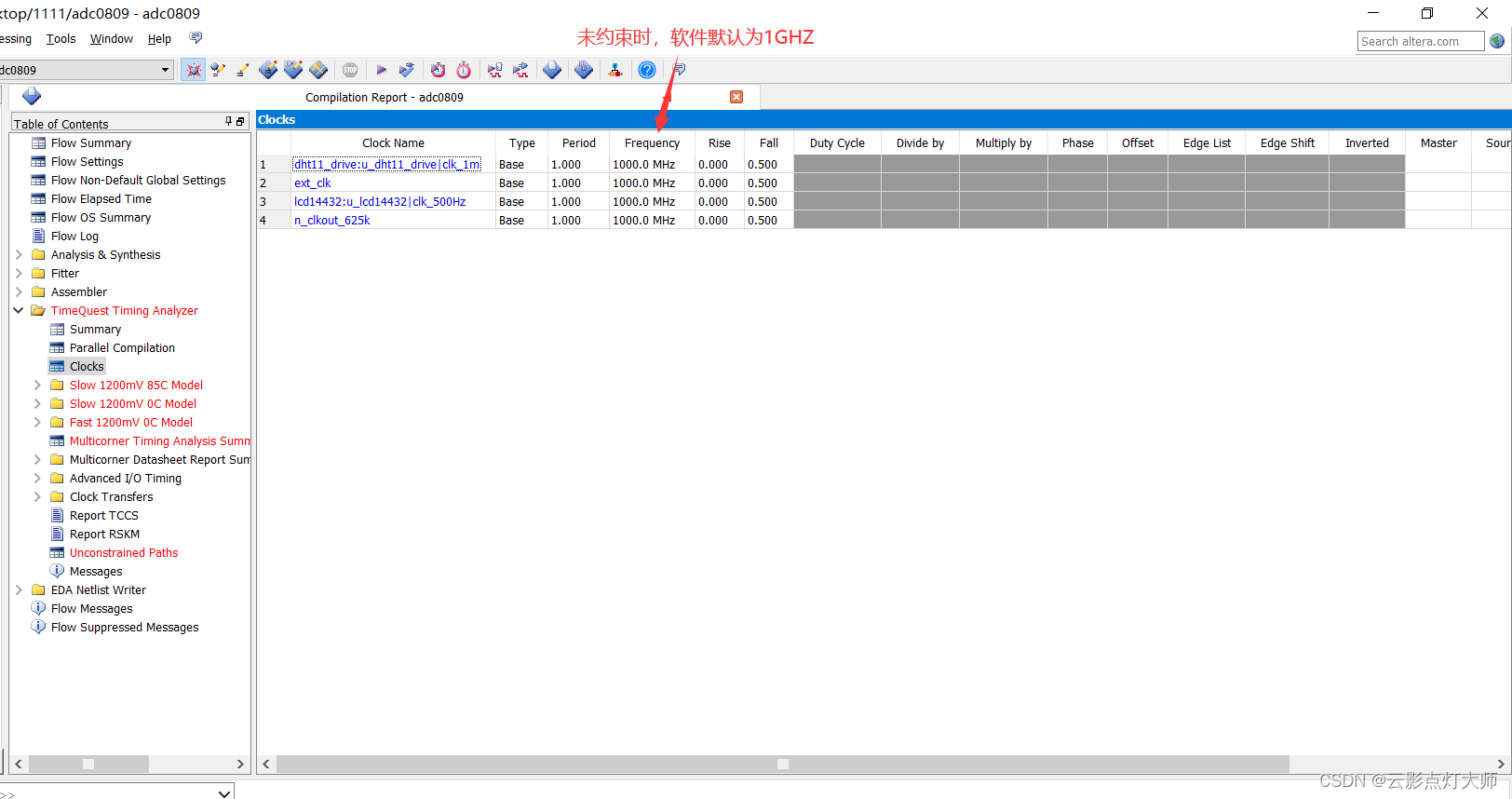
Task: Click the Search altera.com field
Action: [x=1421, y=41]
